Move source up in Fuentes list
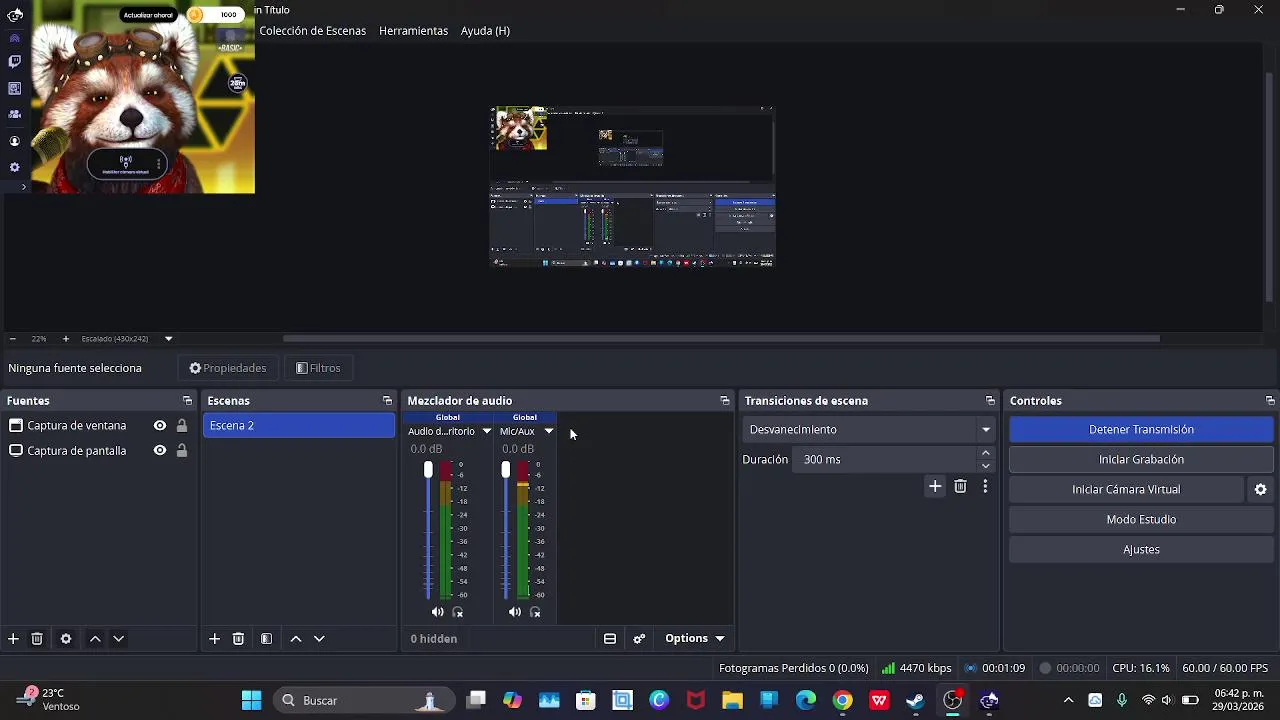This screenshot has height=720, width=1280. pyautogui.click(x=95, y=639)
